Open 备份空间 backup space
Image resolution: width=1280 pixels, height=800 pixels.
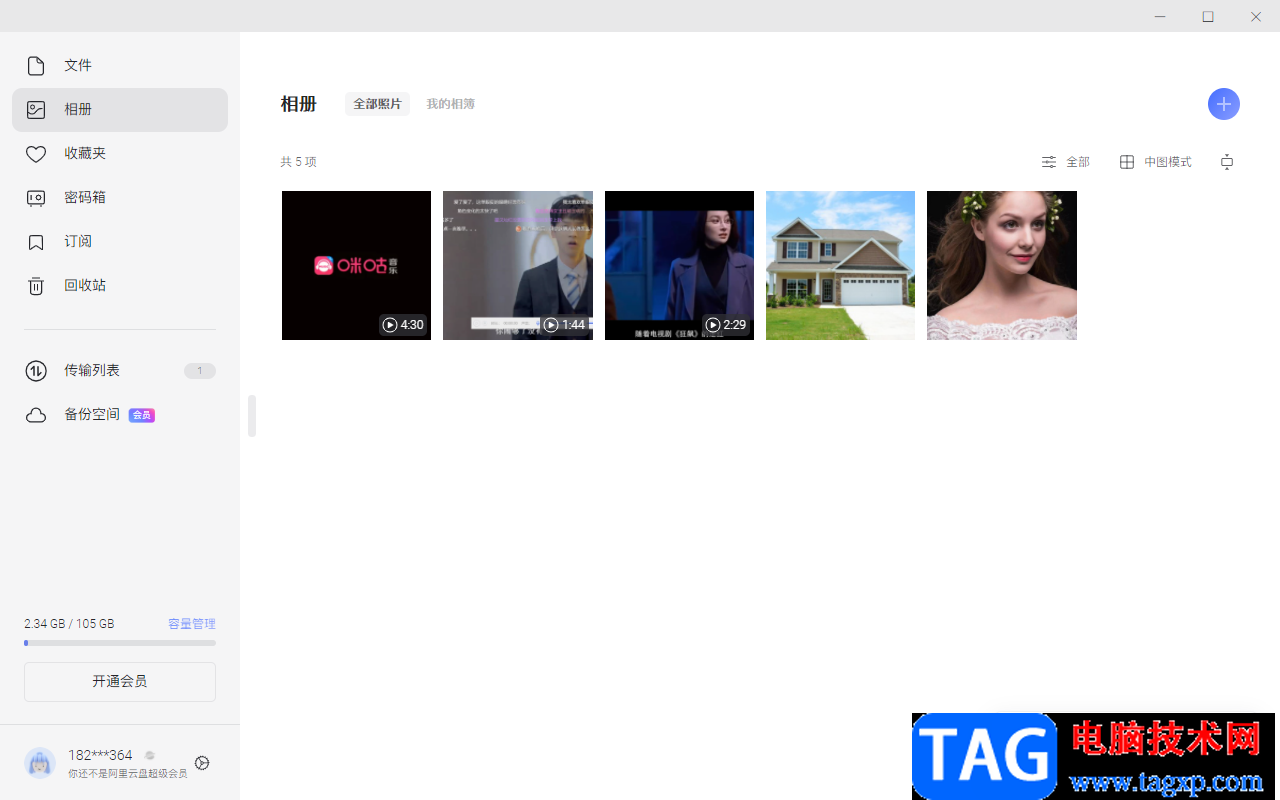pos(120,415)
